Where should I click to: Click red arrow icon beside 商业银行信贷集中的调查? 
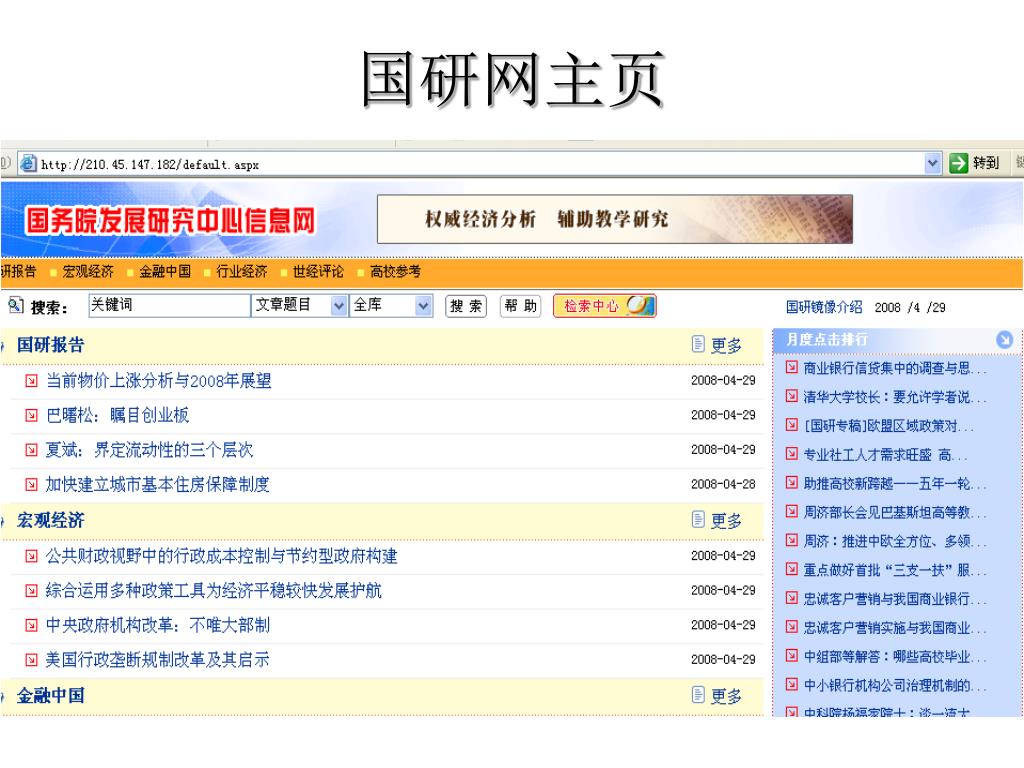792,367
